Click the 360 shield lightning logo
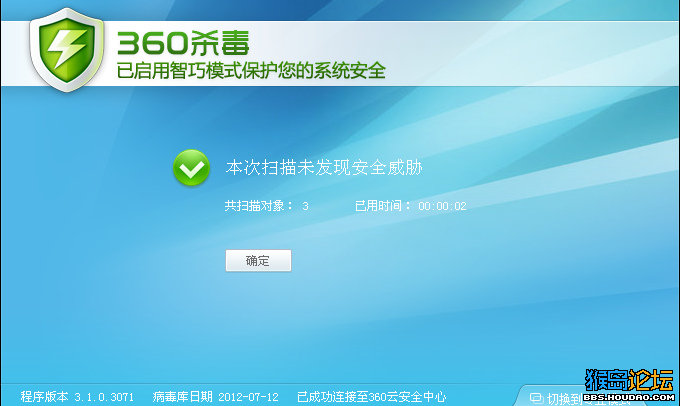Screen dimensions: 680x406 pos(66,49)
